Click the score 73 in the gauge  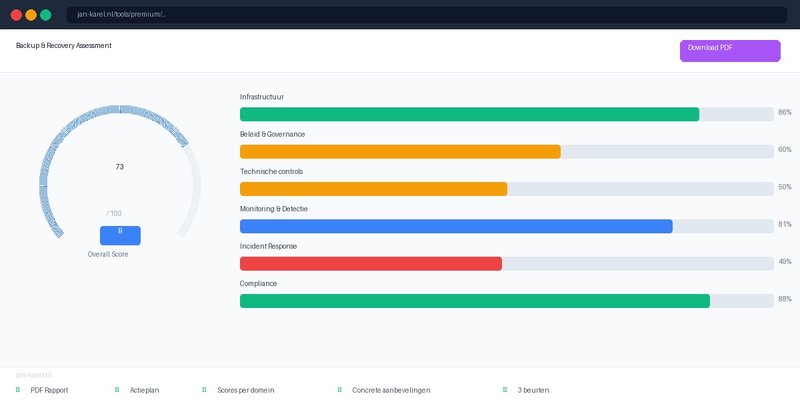[x=120, y=167]
